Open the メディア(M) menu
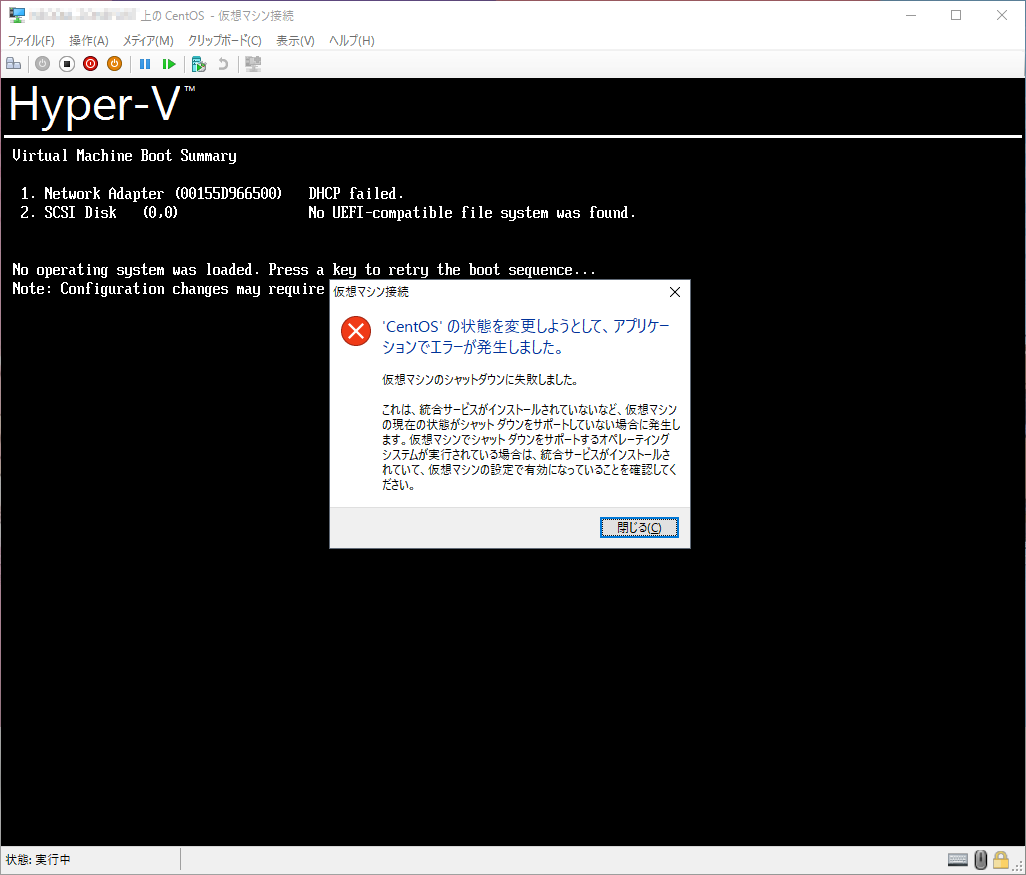This screenshot has width=1026, height=875. point(149,41)
